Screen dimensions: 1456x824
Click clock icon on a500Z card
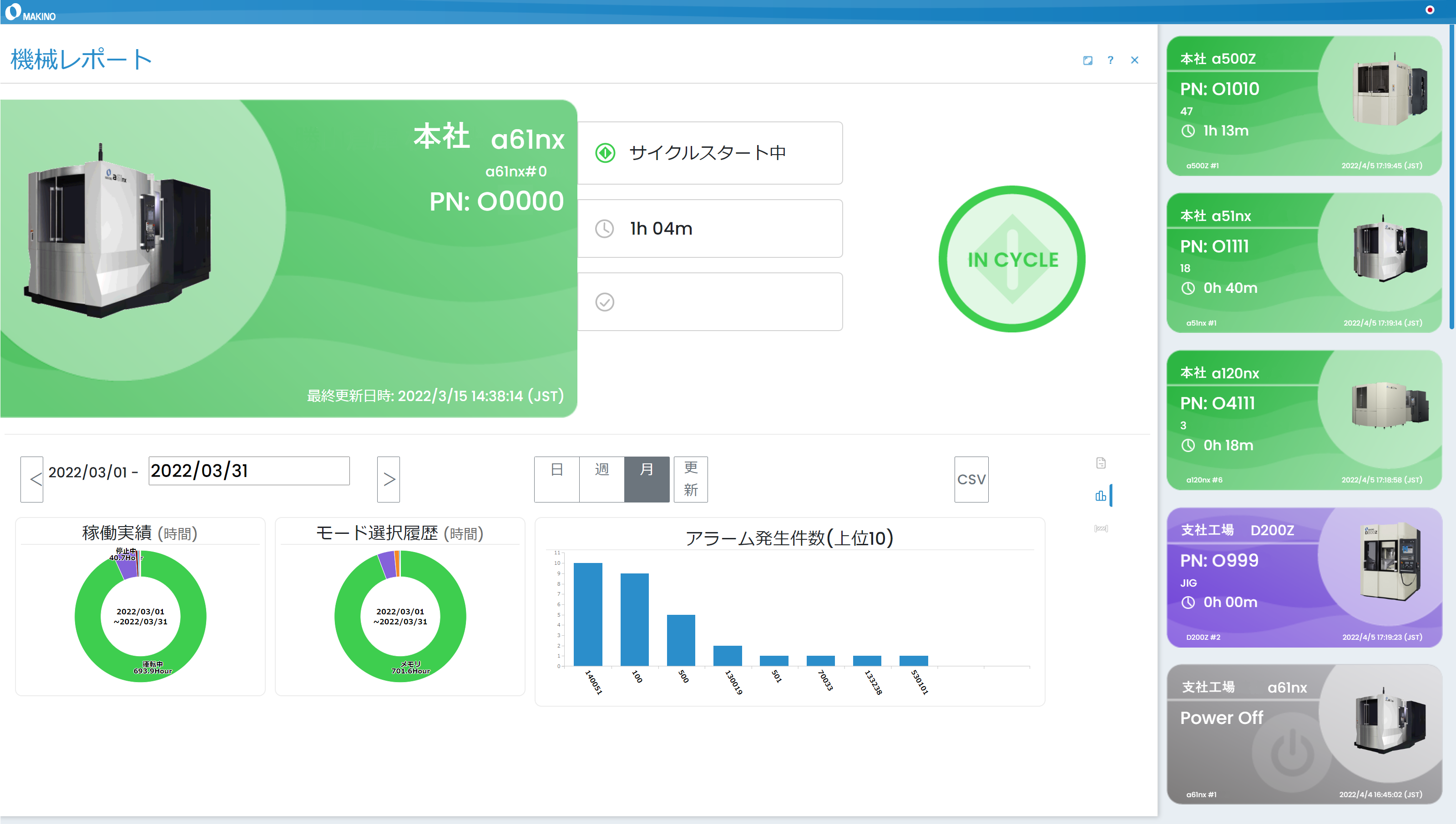[1188, 131]
